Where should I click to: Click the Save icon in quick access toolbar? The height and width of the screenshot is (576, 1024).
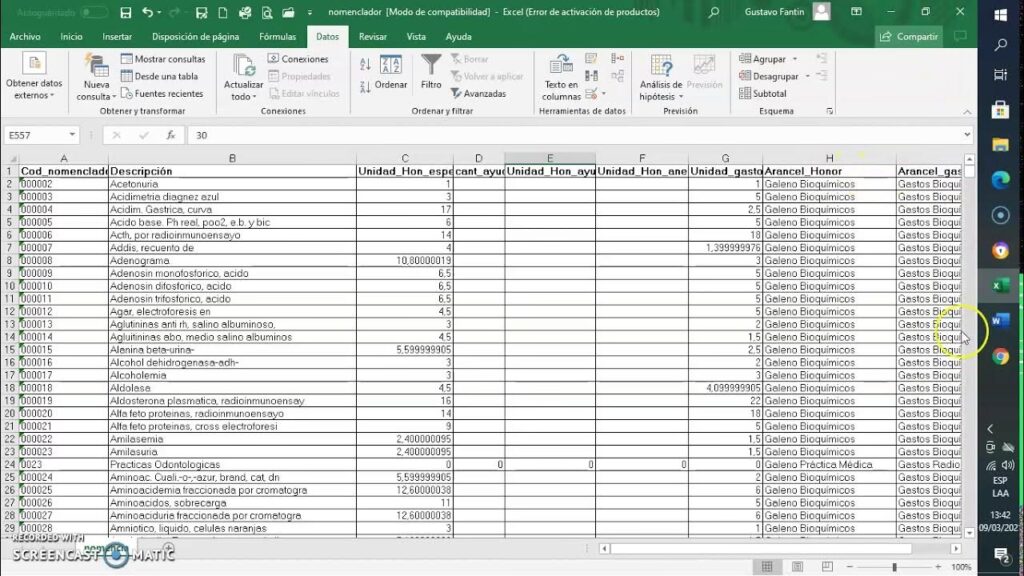(125, 12)
